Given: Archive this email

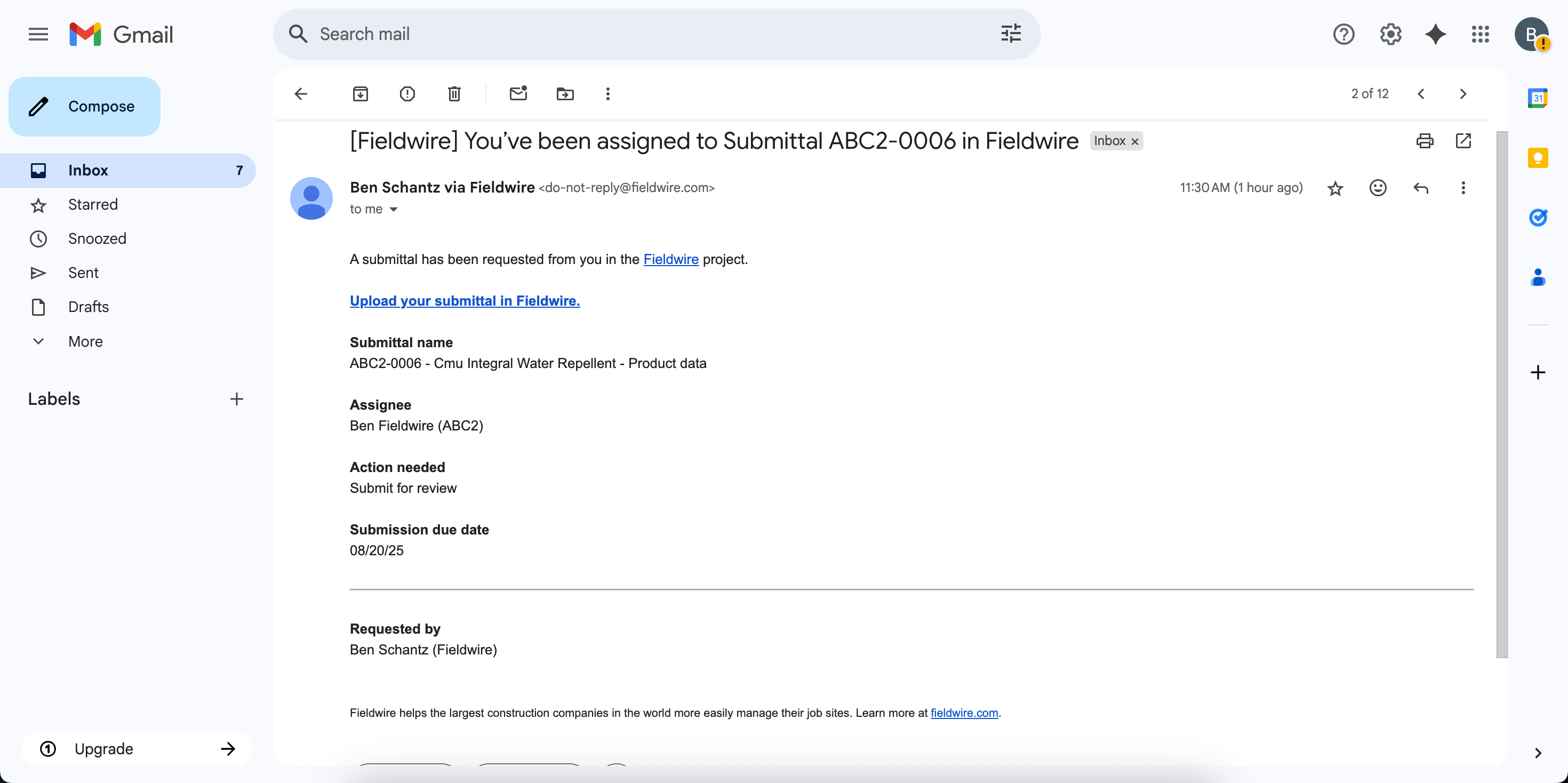Looking at the screenshot, I should pos(361,94).
